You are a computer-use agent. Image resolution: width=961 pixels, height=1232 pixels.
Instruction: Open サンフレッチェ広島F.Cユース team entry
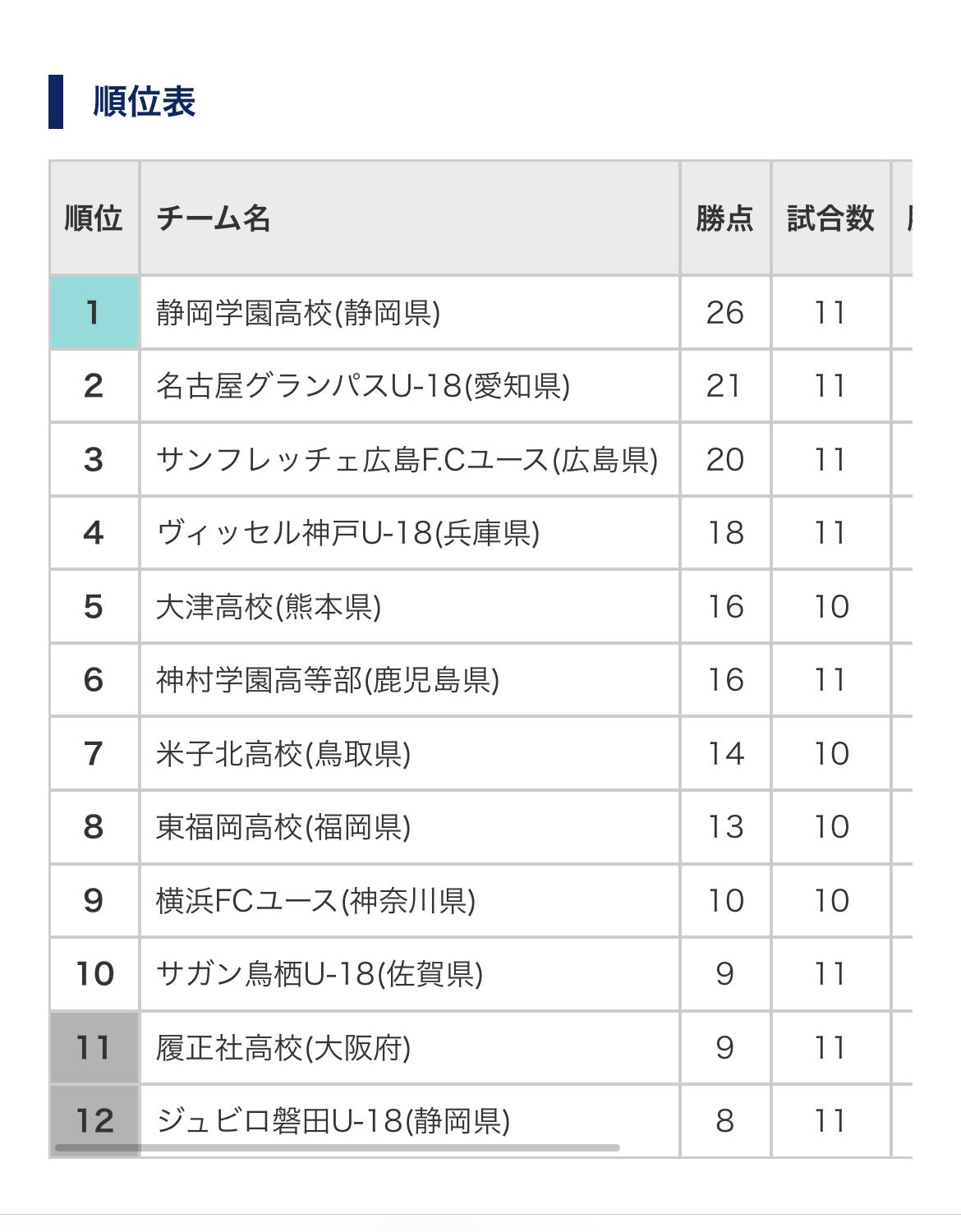click(x=407, y=460)
